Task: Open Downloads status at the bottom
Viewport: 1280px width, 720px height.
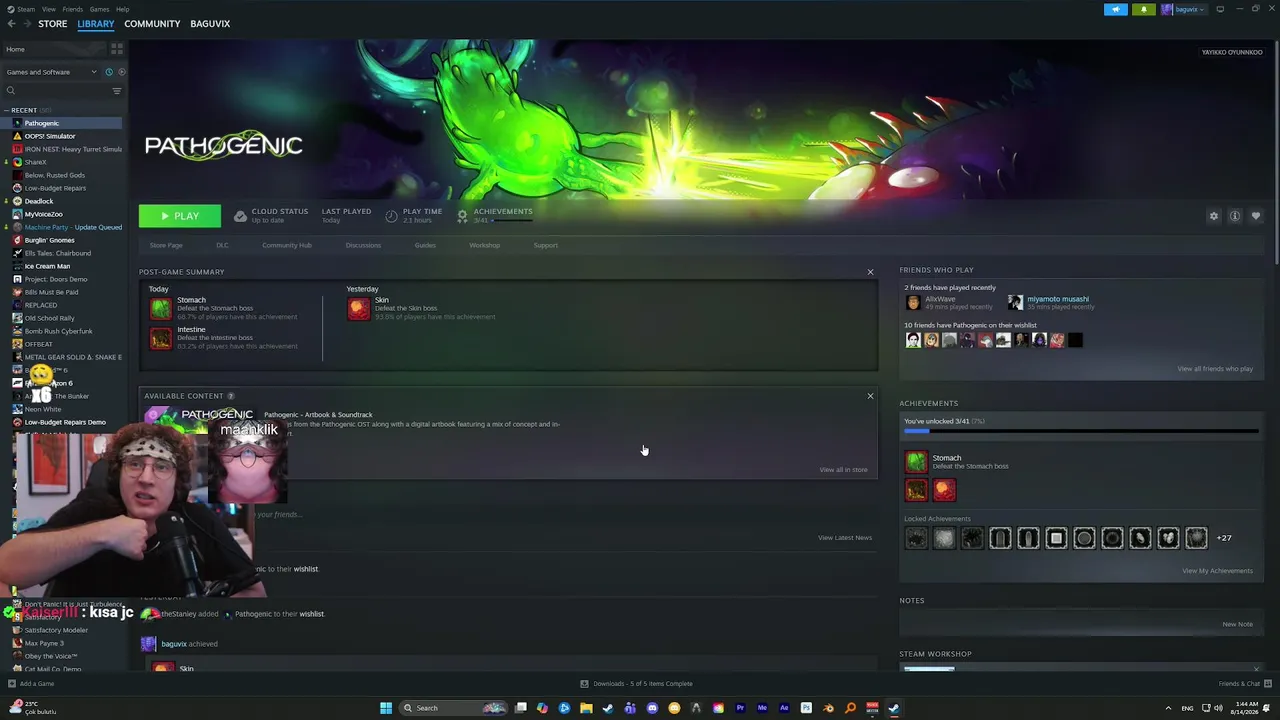Action: tap(636, 684)
